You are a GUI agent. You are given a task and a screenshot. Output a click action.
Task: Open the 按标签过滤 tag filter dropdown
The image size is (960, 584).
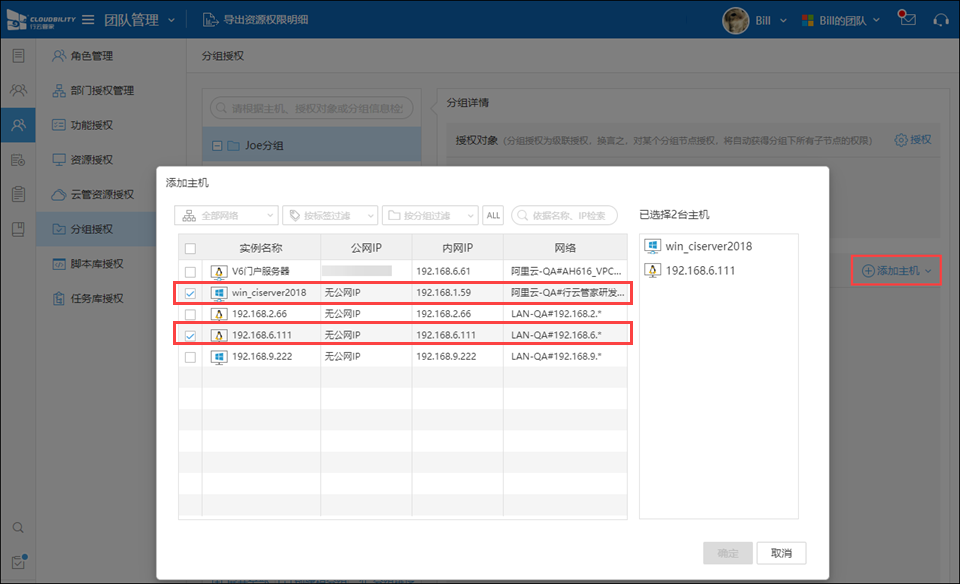point(330,215)
